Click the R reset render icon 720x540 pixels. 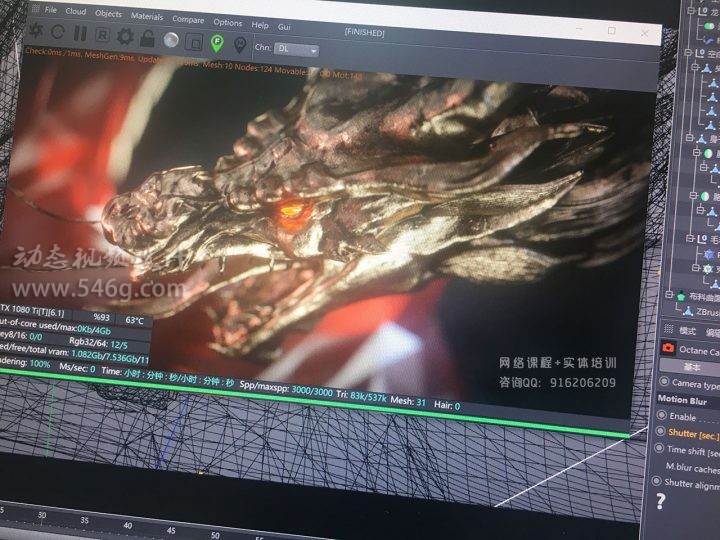click(x=102, y=35)
